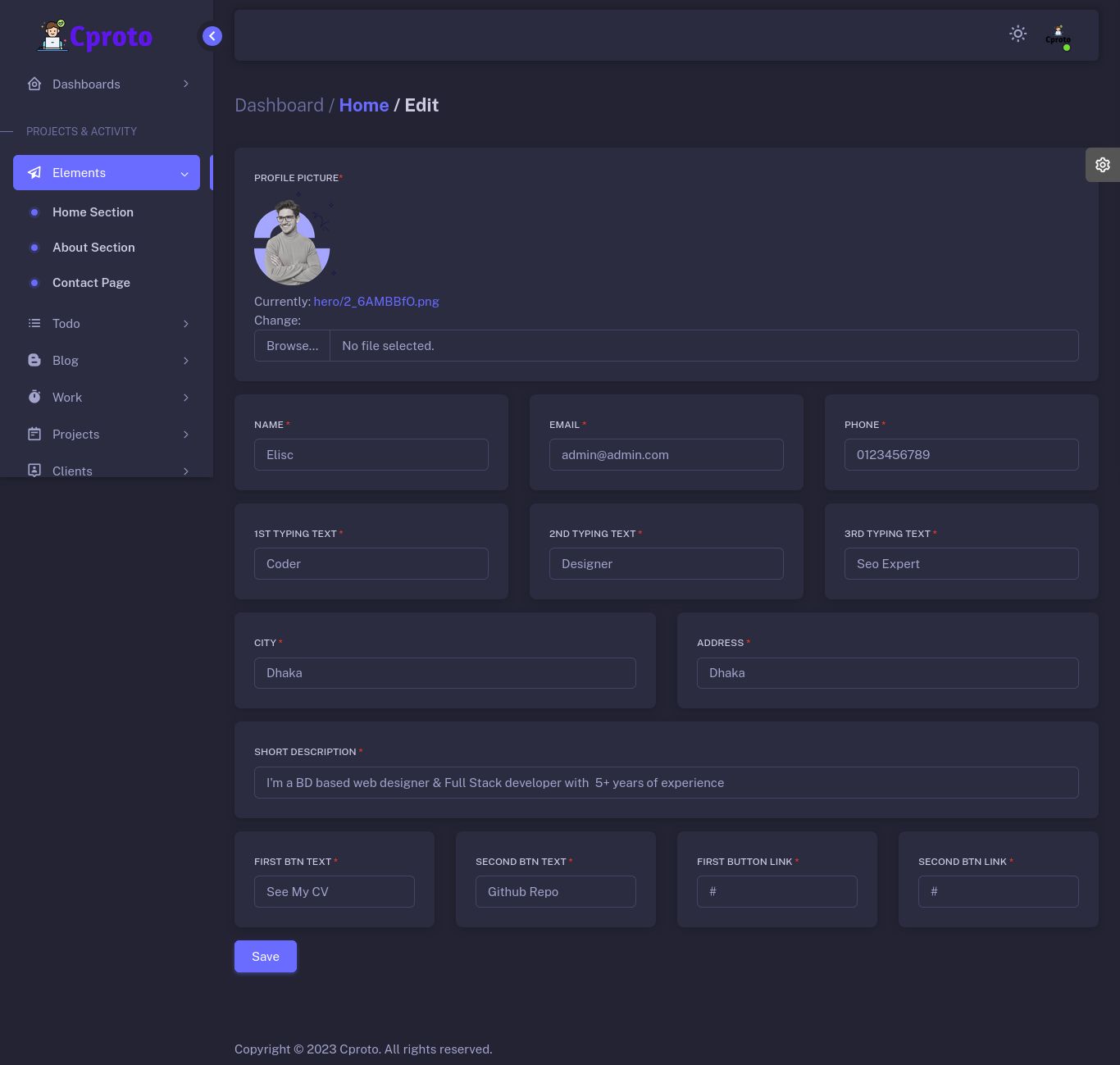Open the Blog sidebar menu

pyautogui.click(x=107, y=360)
